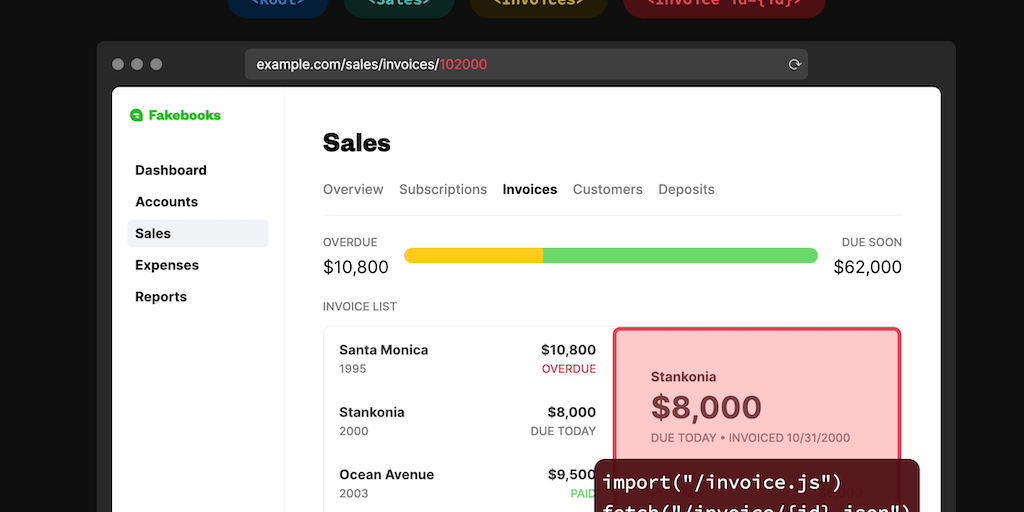The image size is (1024, 512).
Task: Open Reports in the sidebar
Action: (161, 297)
